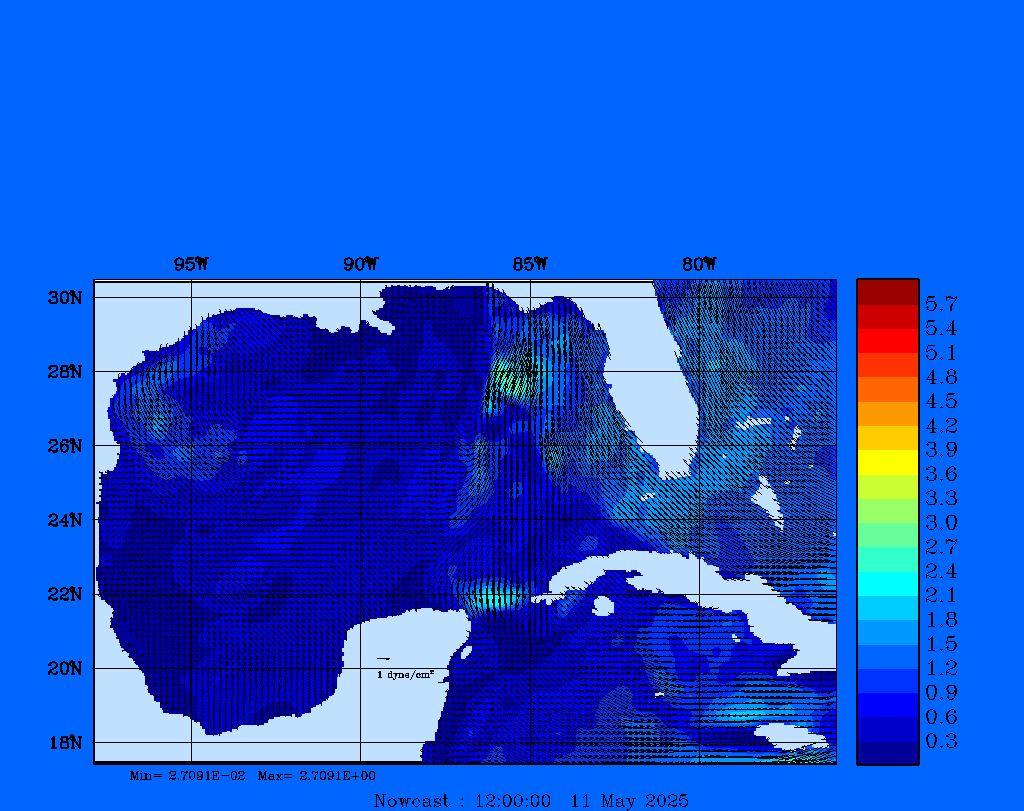The image size is (1024, 811).
Task: Click the 22N latitude label
Action: pyautogui.click(x=65, y=594)
